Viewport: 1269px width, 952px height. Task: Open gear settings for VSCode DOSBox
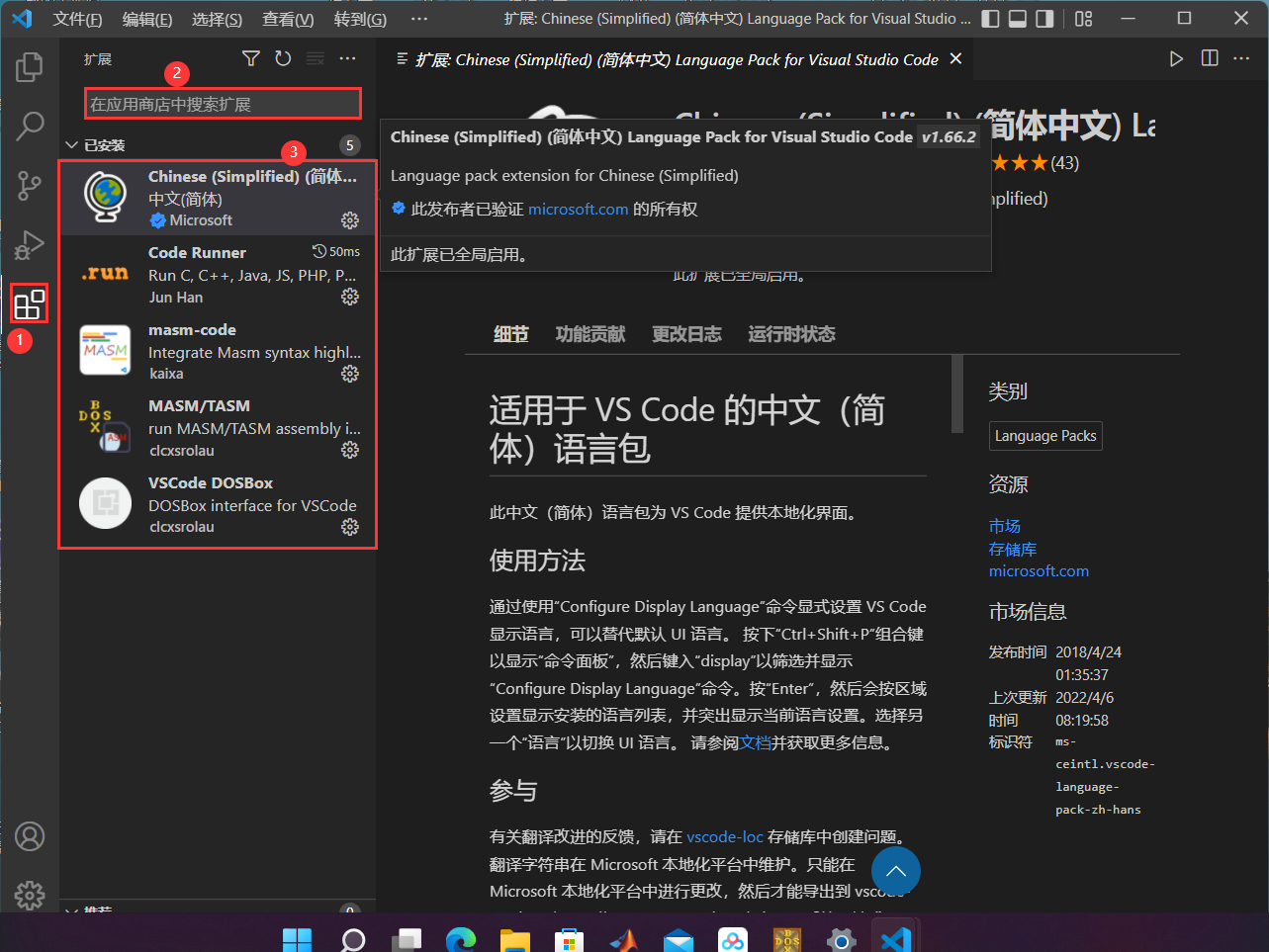pos(350,527)
